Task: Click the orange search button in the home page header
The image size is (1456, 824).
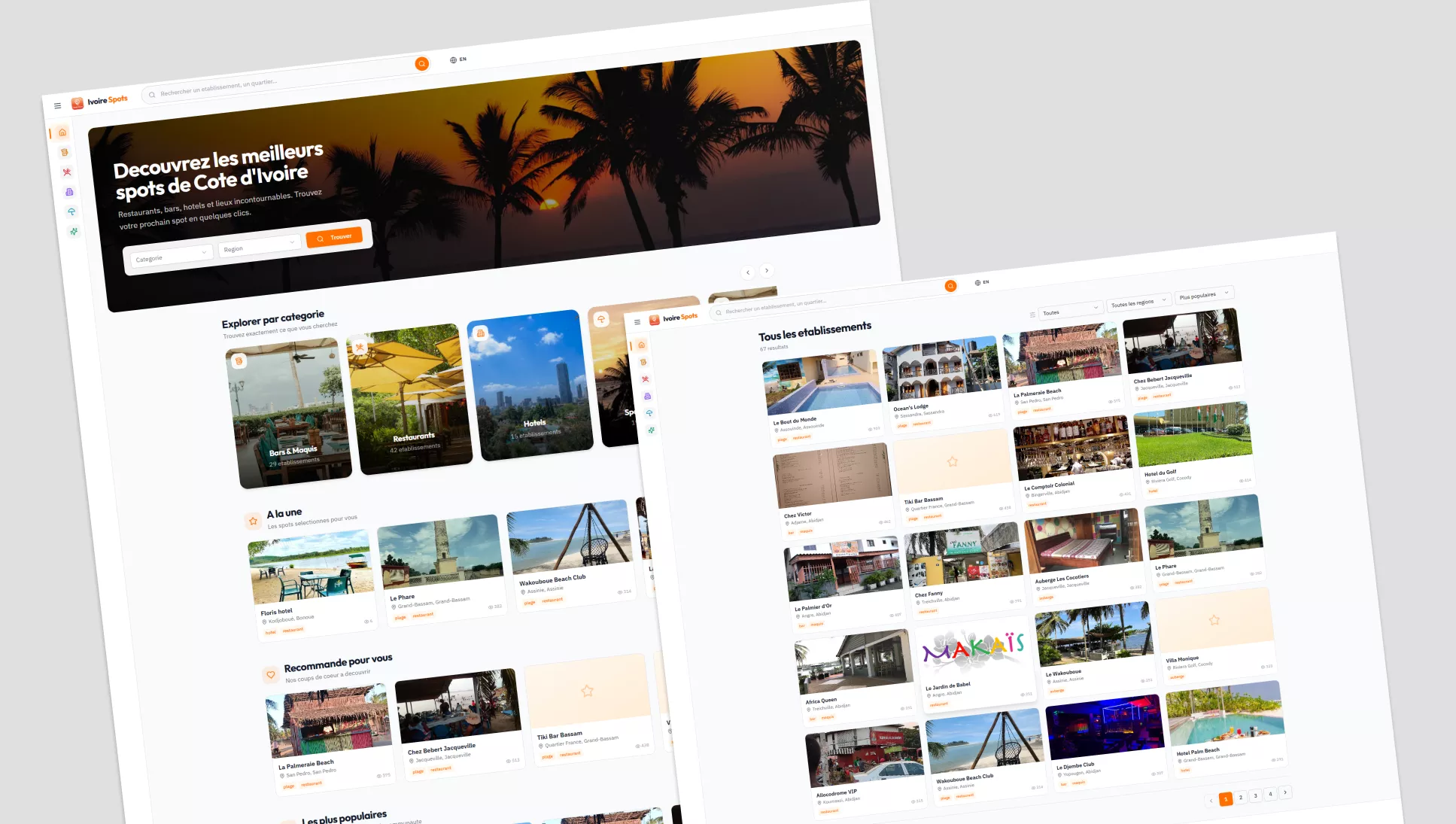Action: click(x=422, y=64)
